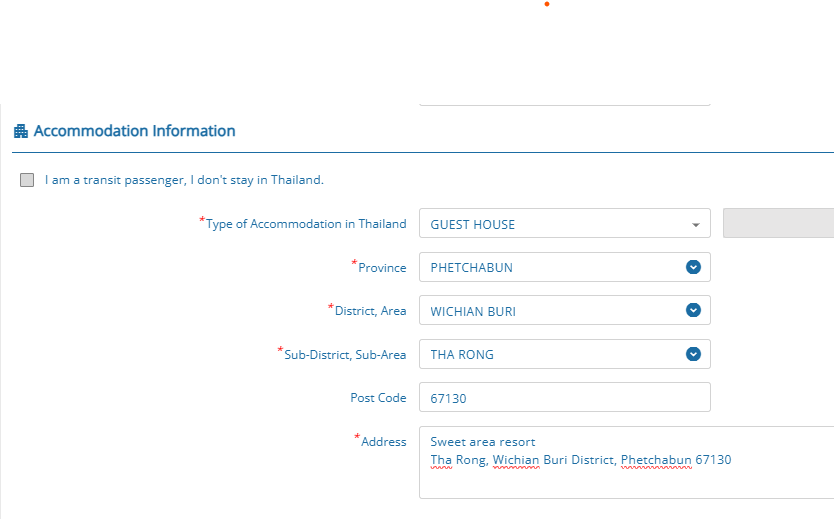Click into the Post Code field showing 67130

[564, 398]
